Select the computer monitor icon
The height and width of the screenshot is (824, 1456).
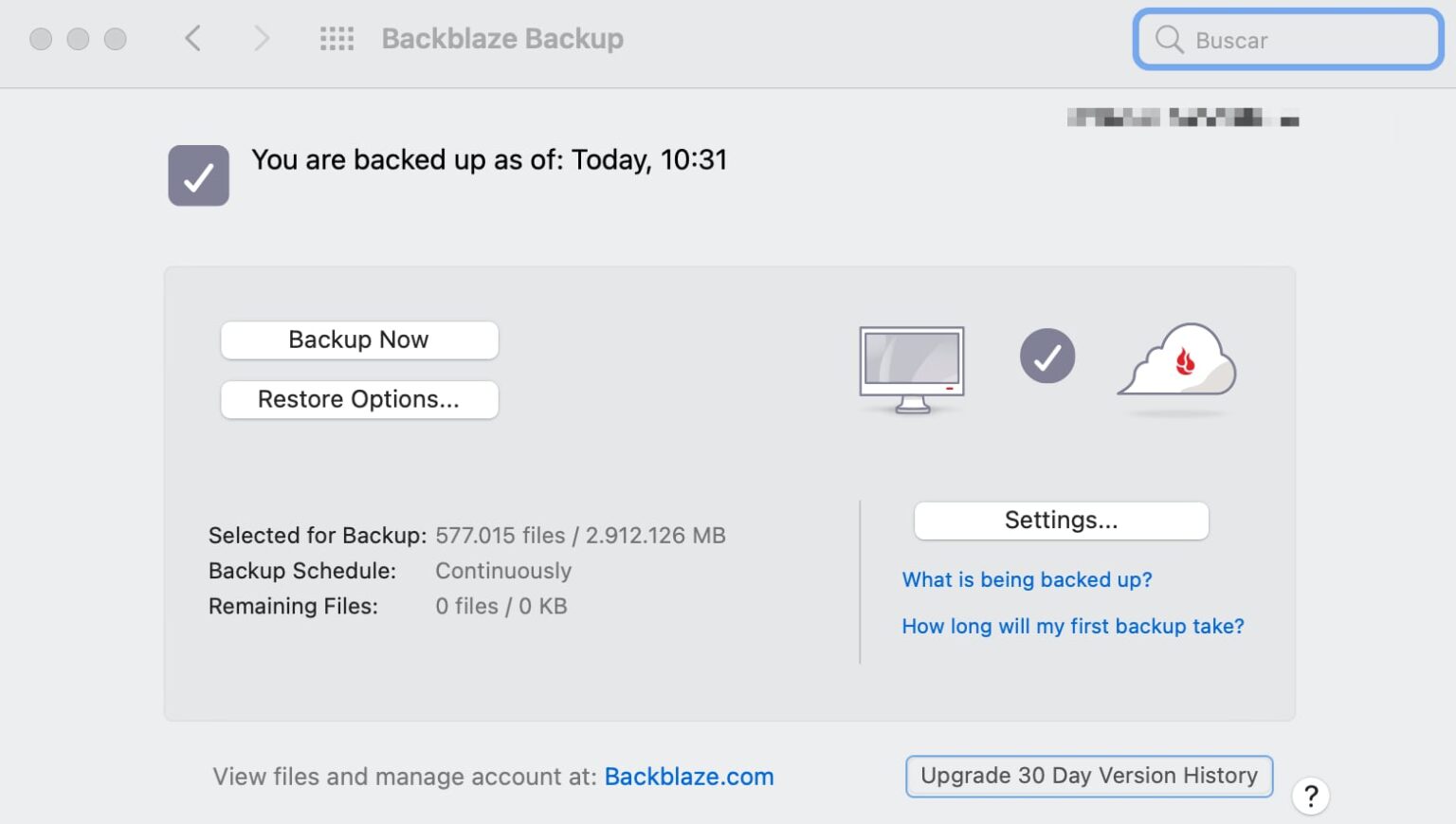pos(910,365)
